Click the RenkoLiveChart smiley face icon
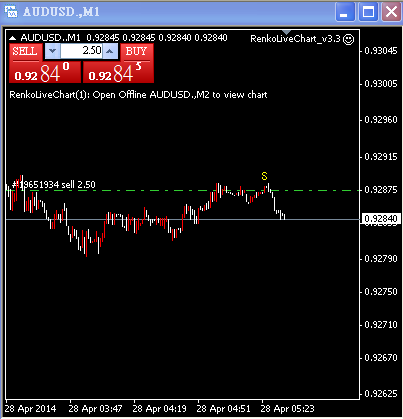Viewport: 403px width, 419px height. click(349, 39)
